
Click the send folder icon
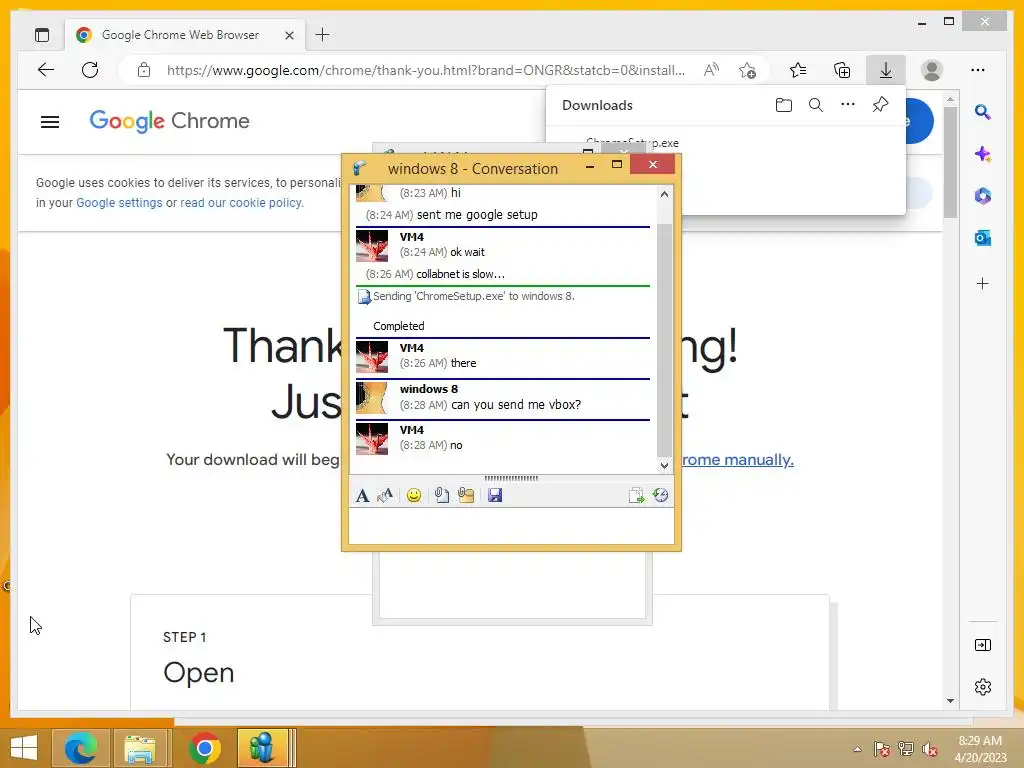click(466, 496)
